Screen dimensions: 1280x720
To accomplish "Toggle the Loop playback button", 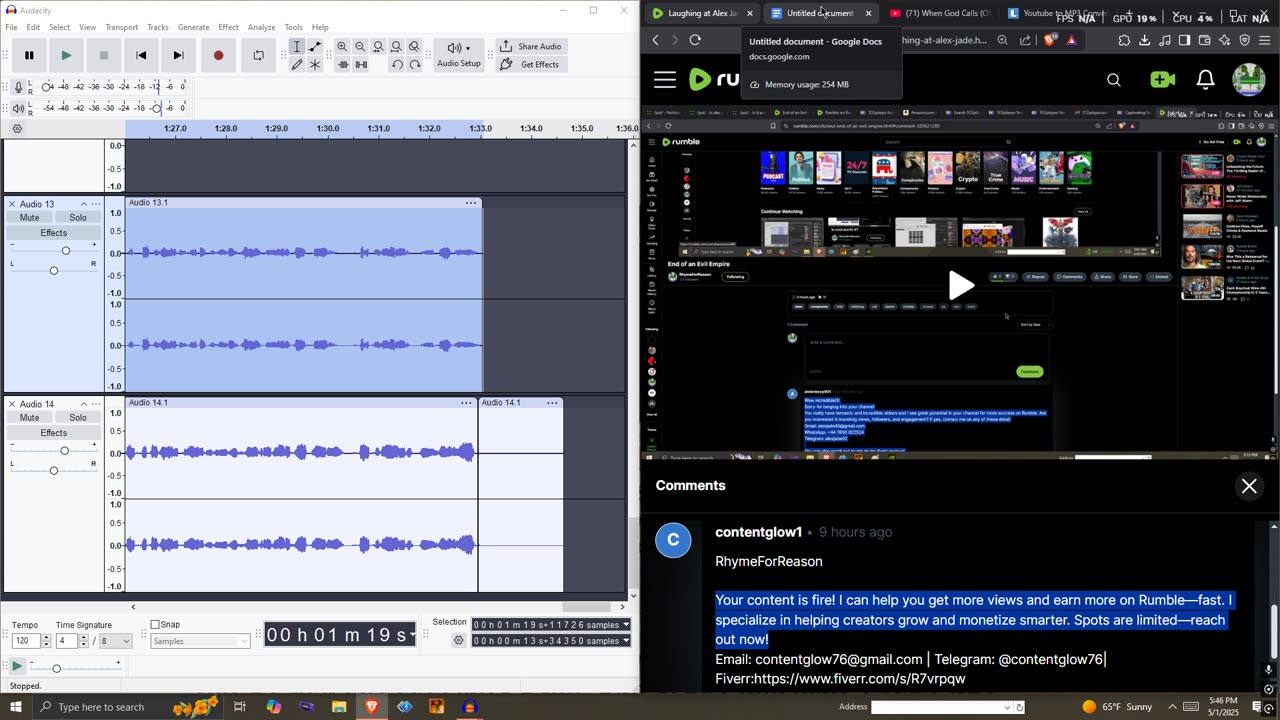I will click(x=258, y=55).
